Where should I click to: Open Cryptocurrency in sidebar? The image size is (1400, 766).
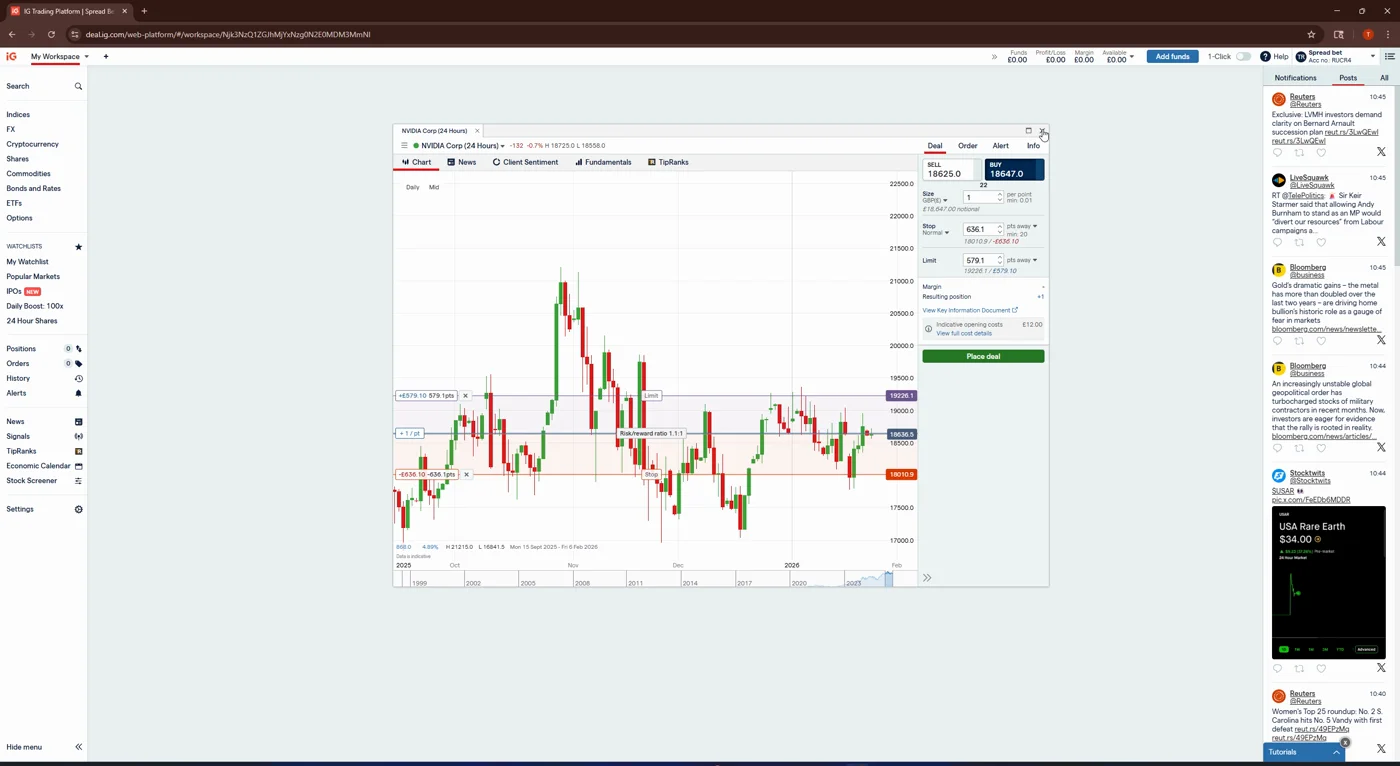(33, 144)
